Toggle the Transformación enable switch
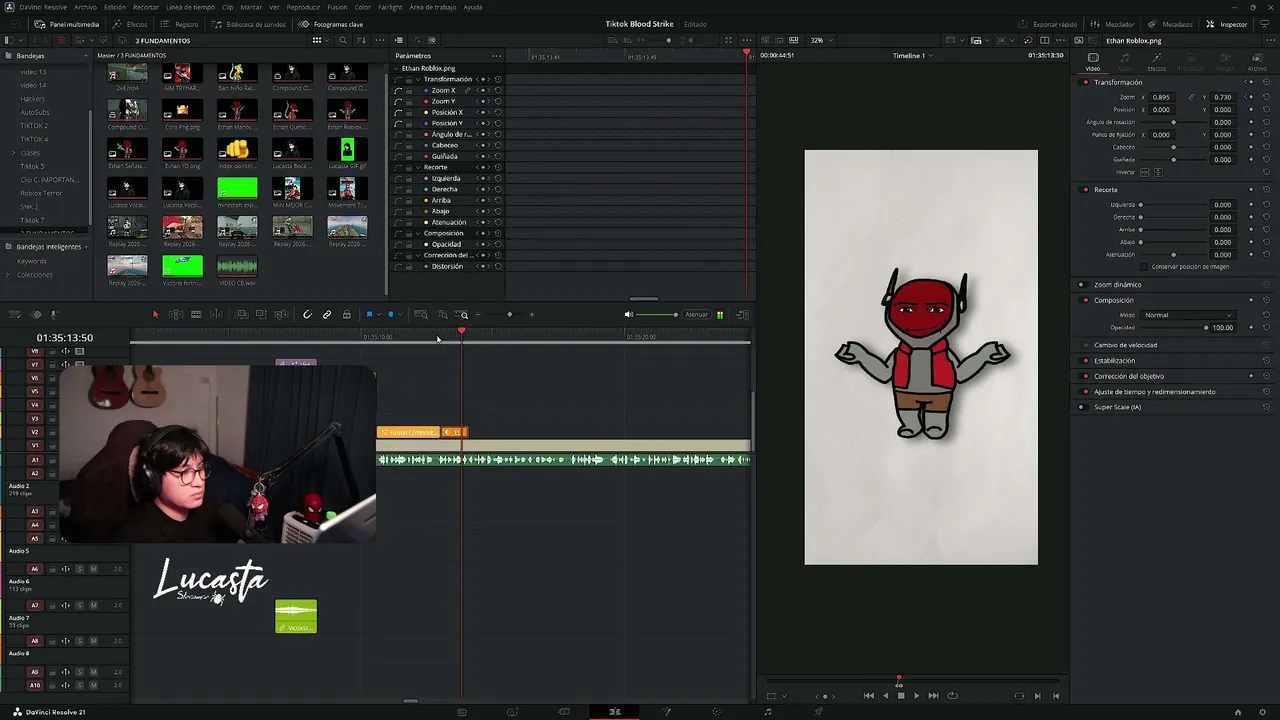The height and width of the screenshot is (720, 1280). pyautogui.click(x=1085, y=82)
